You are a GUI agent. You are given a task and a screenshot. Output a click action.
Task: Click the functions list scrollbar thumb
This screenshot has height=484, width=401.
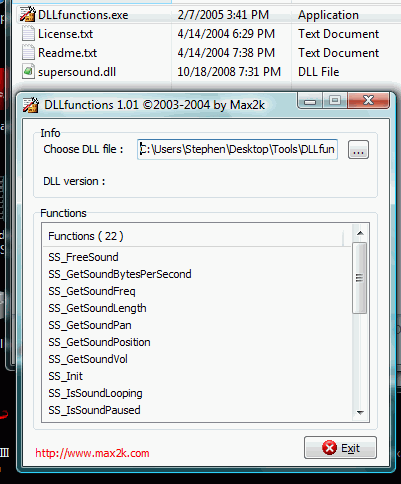(x=360, y=278)
